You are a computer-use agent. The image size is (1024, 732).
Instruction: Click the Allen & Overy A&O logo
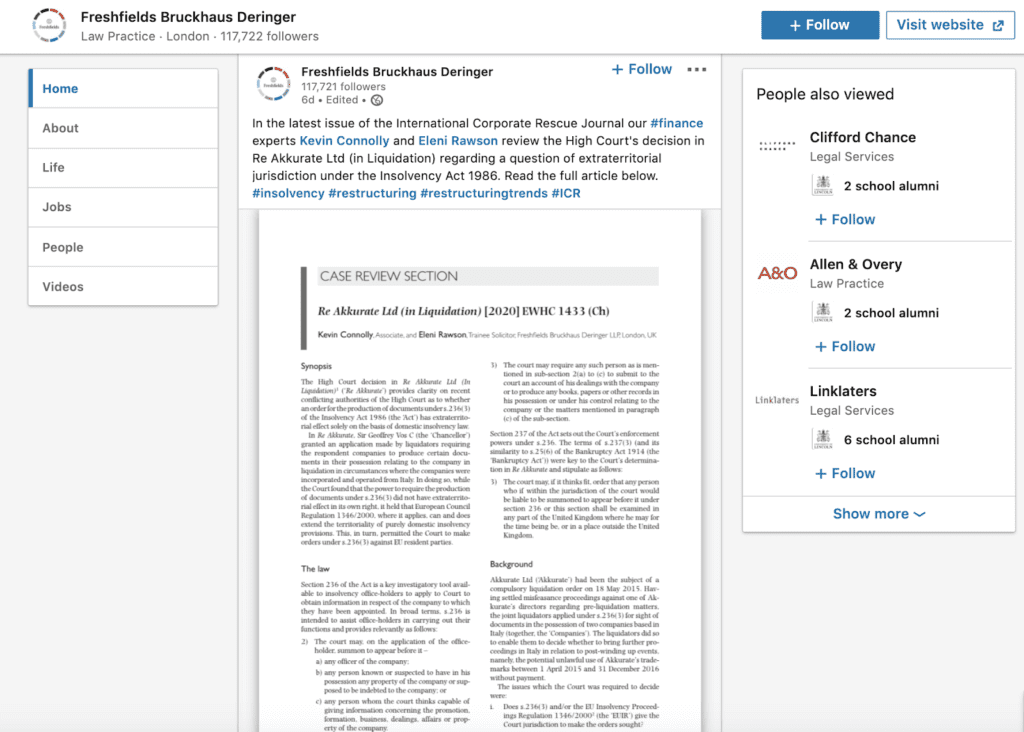click(x=777, y=273)
